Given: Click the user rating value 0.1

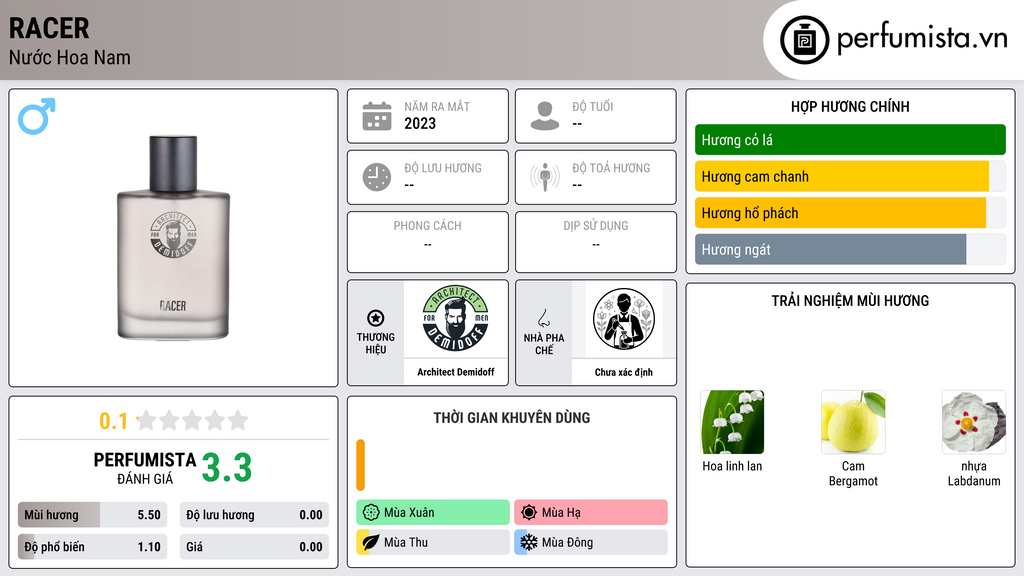Looking at the screenshot, I should [114, 421].
